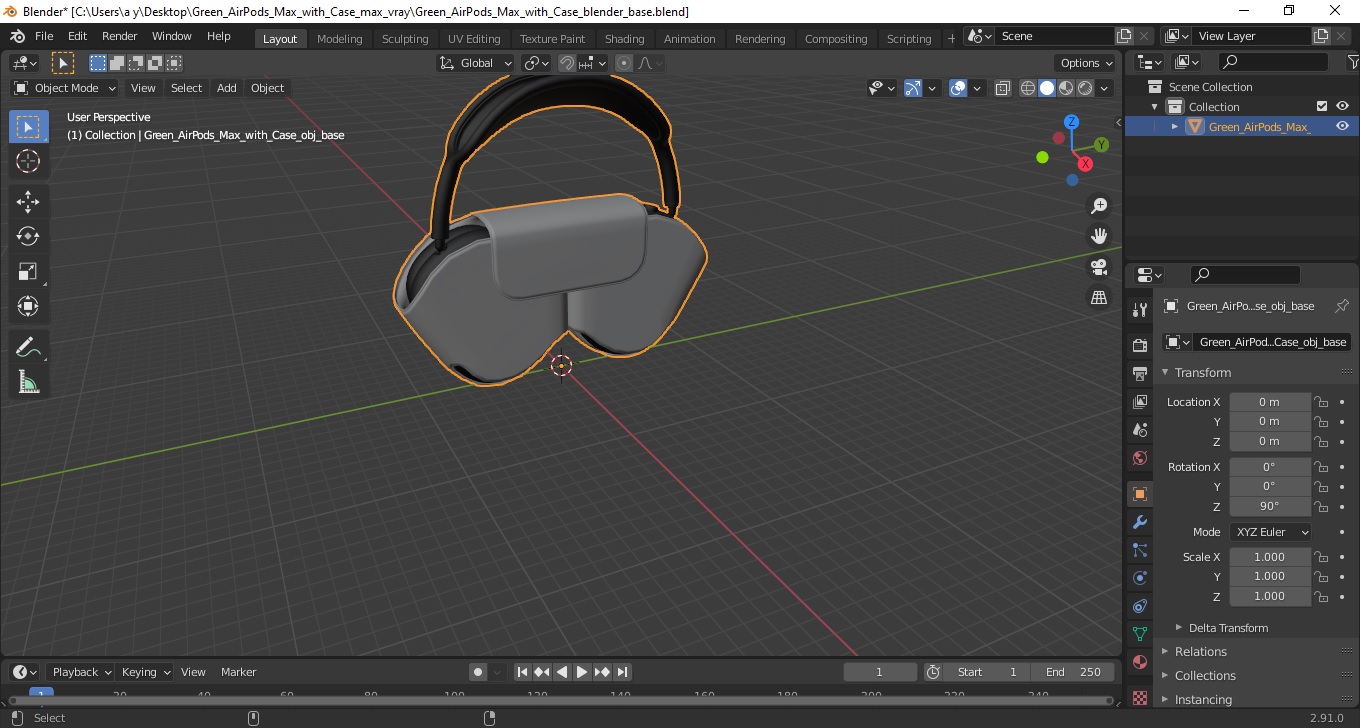Toggle pin icon in Properties header

coord(1342,306)
